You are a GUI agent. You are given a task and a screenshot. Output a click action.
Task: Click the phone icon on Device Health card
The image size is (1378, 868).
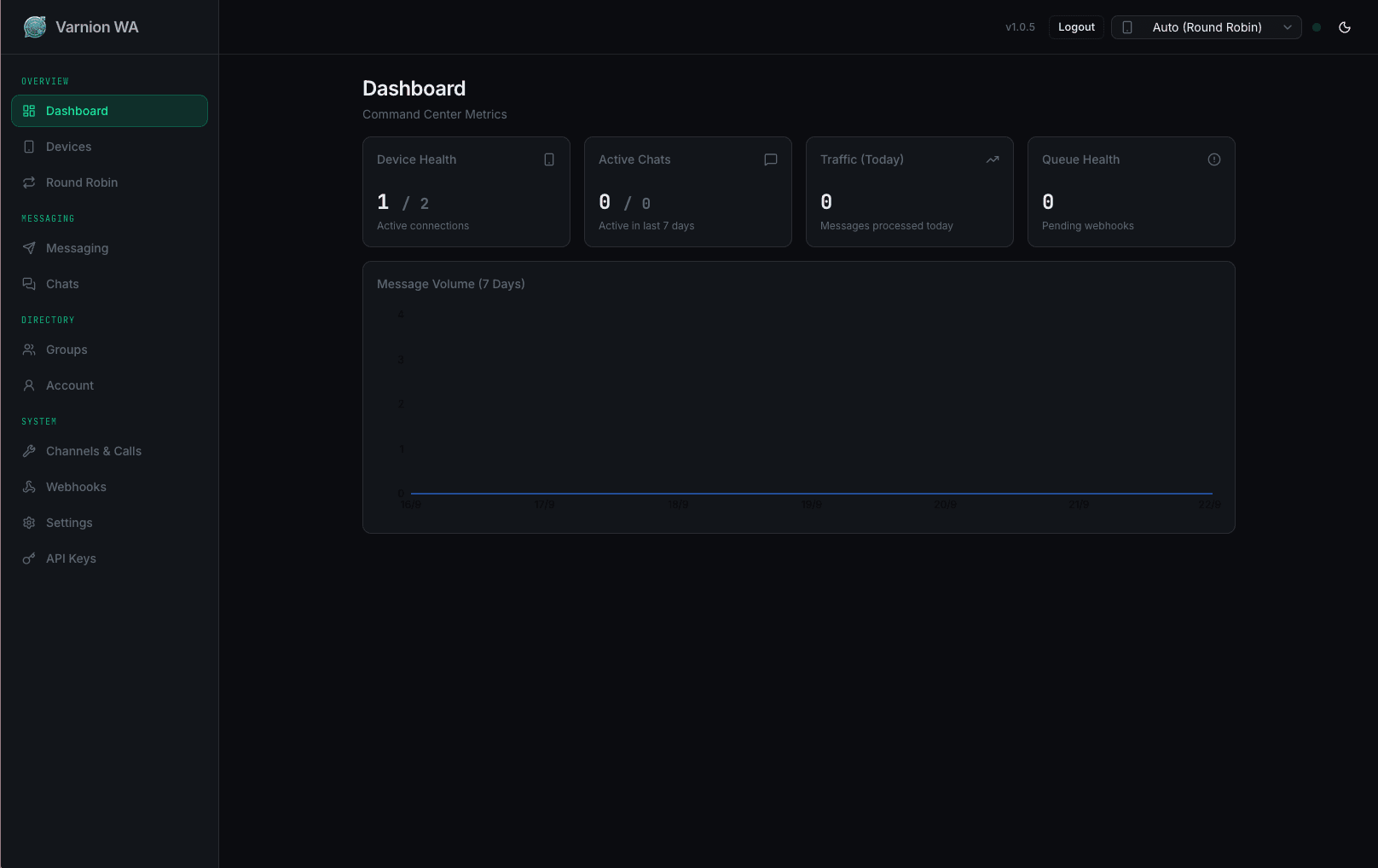tap(549, 159)
